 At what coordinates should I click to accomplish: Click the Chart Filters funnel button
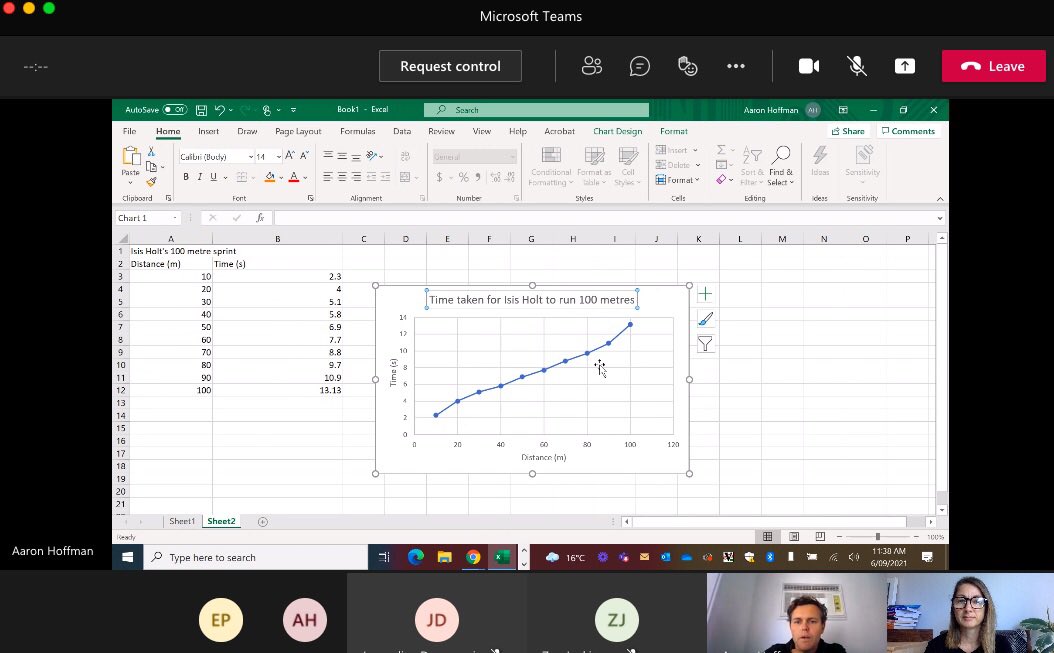click(704, 344)
